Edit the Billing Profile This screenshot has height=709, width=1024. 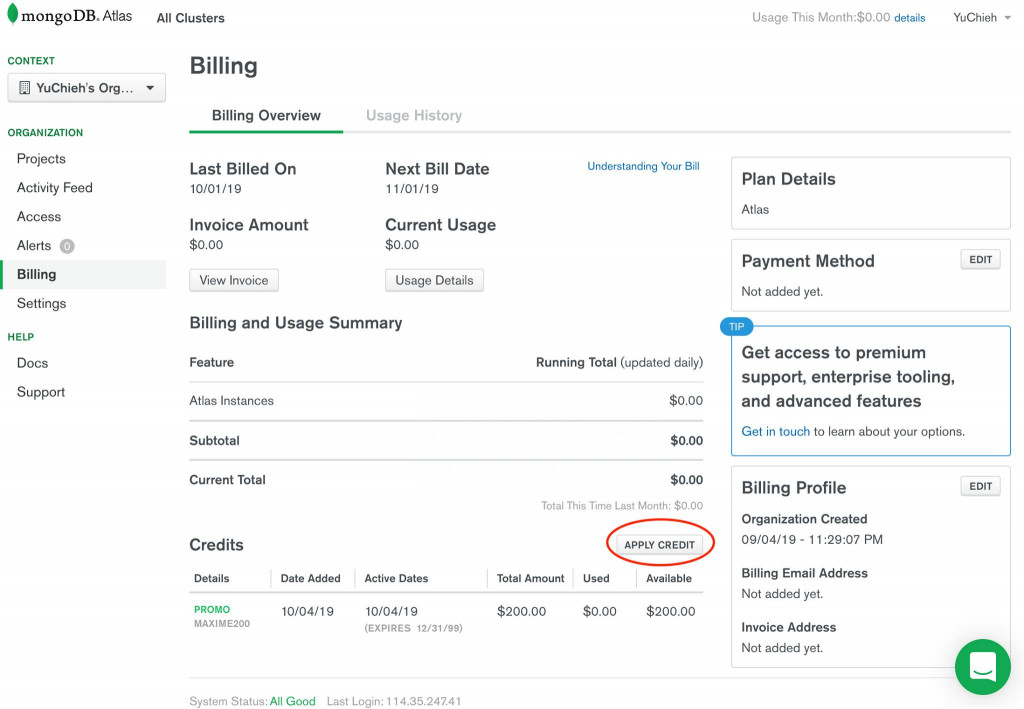tap(980, 487)
